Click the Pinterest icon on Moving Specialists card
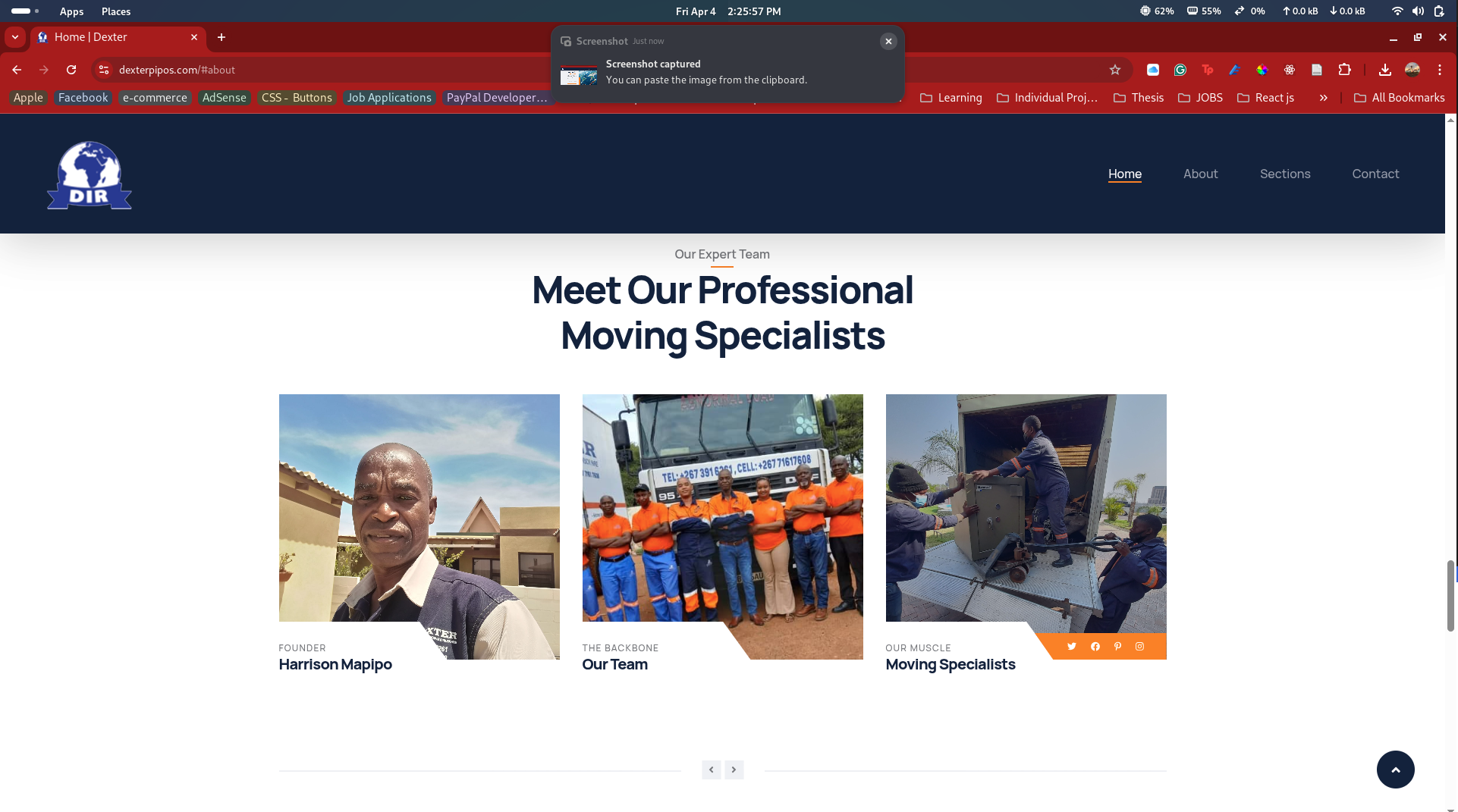 click(x=1117, y=647)
